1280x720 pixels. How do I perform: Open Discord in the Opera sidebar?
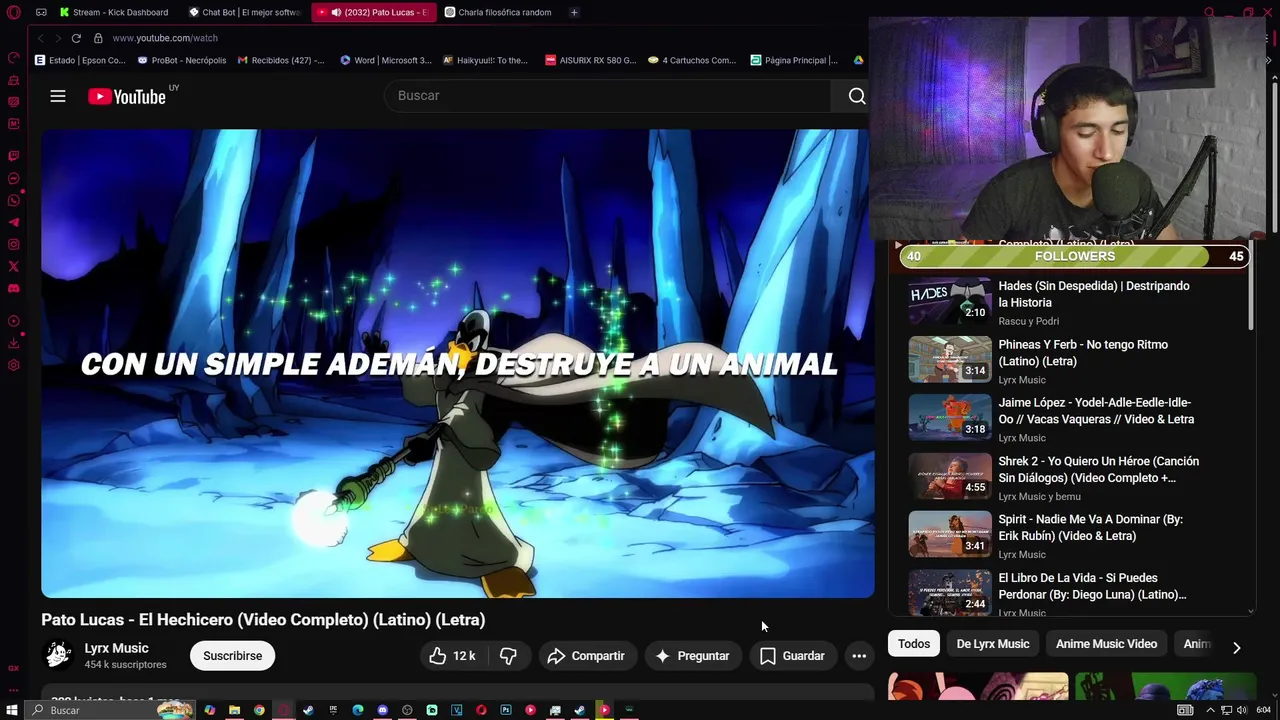point(14,289)
